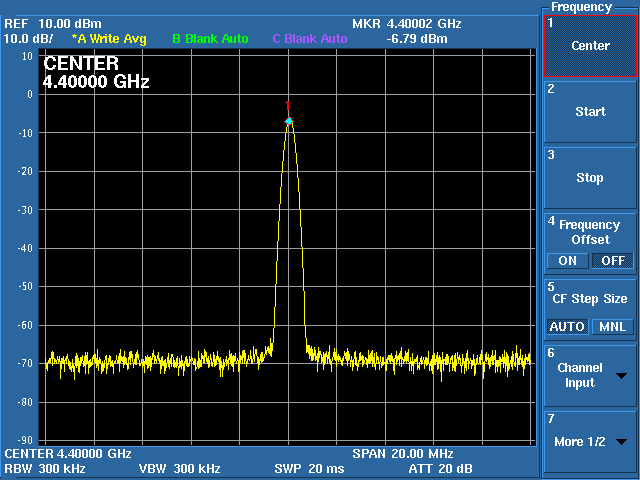The width and height of the screenshot is (640, 480).
Task: Go to More 1/2 softkey page
Action: (x=590, y=442)
